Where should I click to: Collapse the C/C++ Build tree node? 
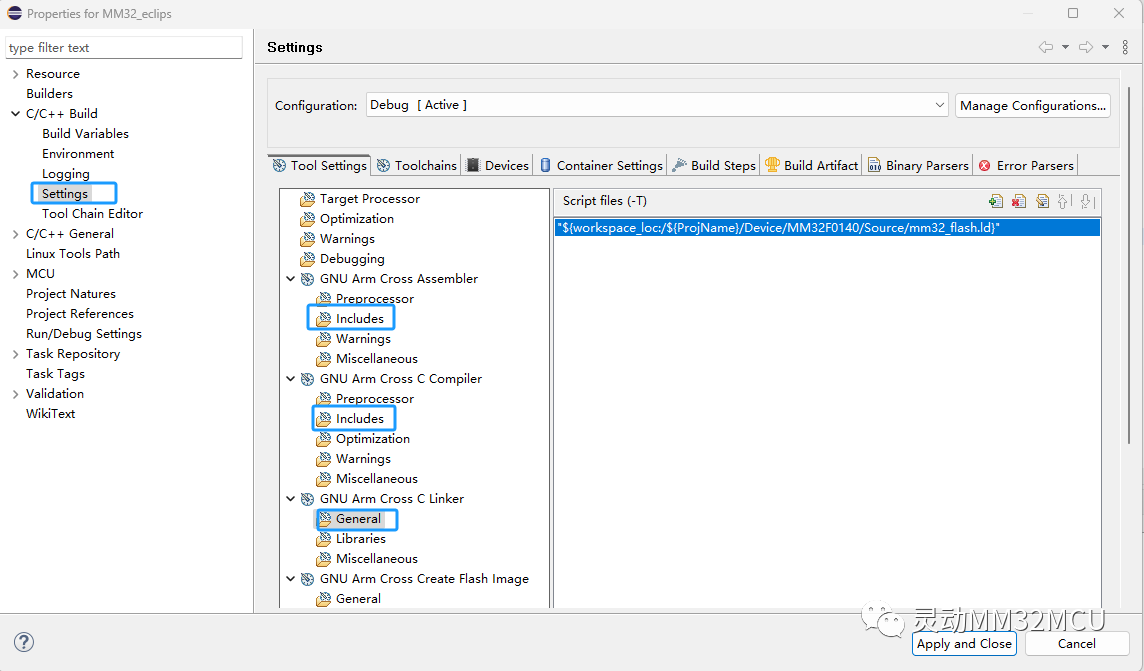tap(15, 114)
